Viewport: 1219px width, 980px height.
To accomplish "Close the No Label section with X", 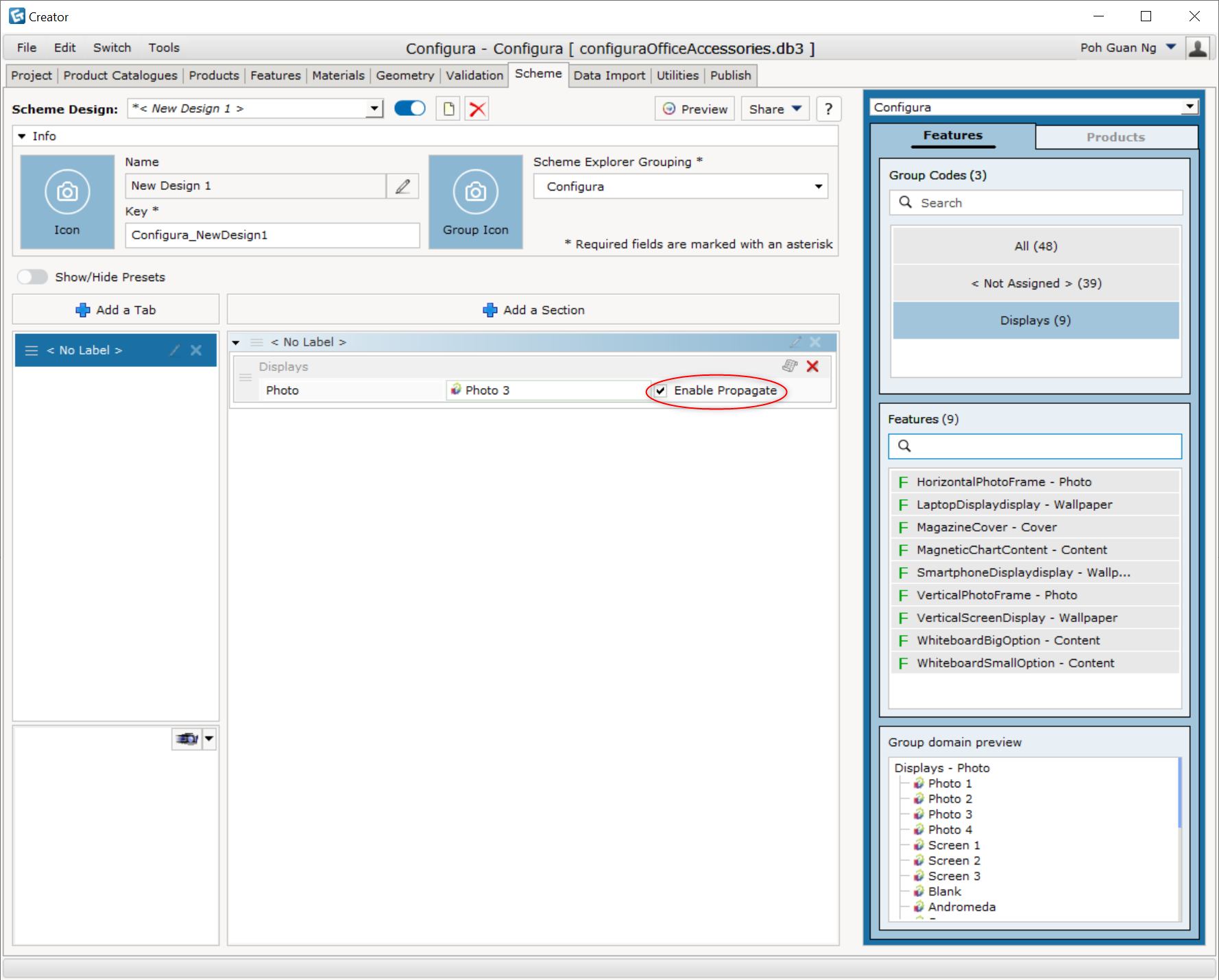I will pyautogui.click(x=815, y=342).
